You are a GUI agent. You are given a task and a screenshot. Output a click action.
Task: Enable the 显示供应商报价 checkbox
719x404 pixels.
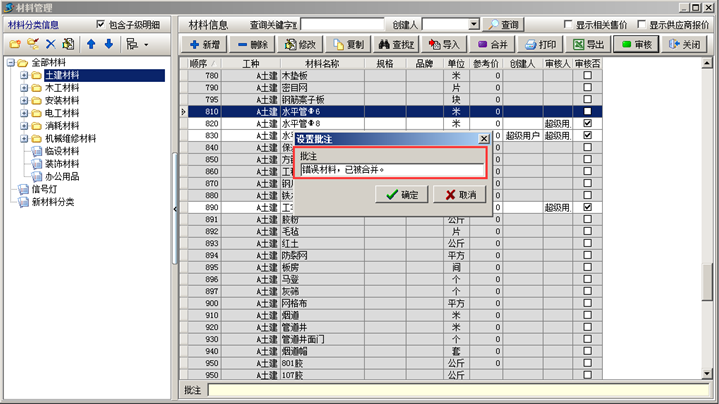[641, 24]
